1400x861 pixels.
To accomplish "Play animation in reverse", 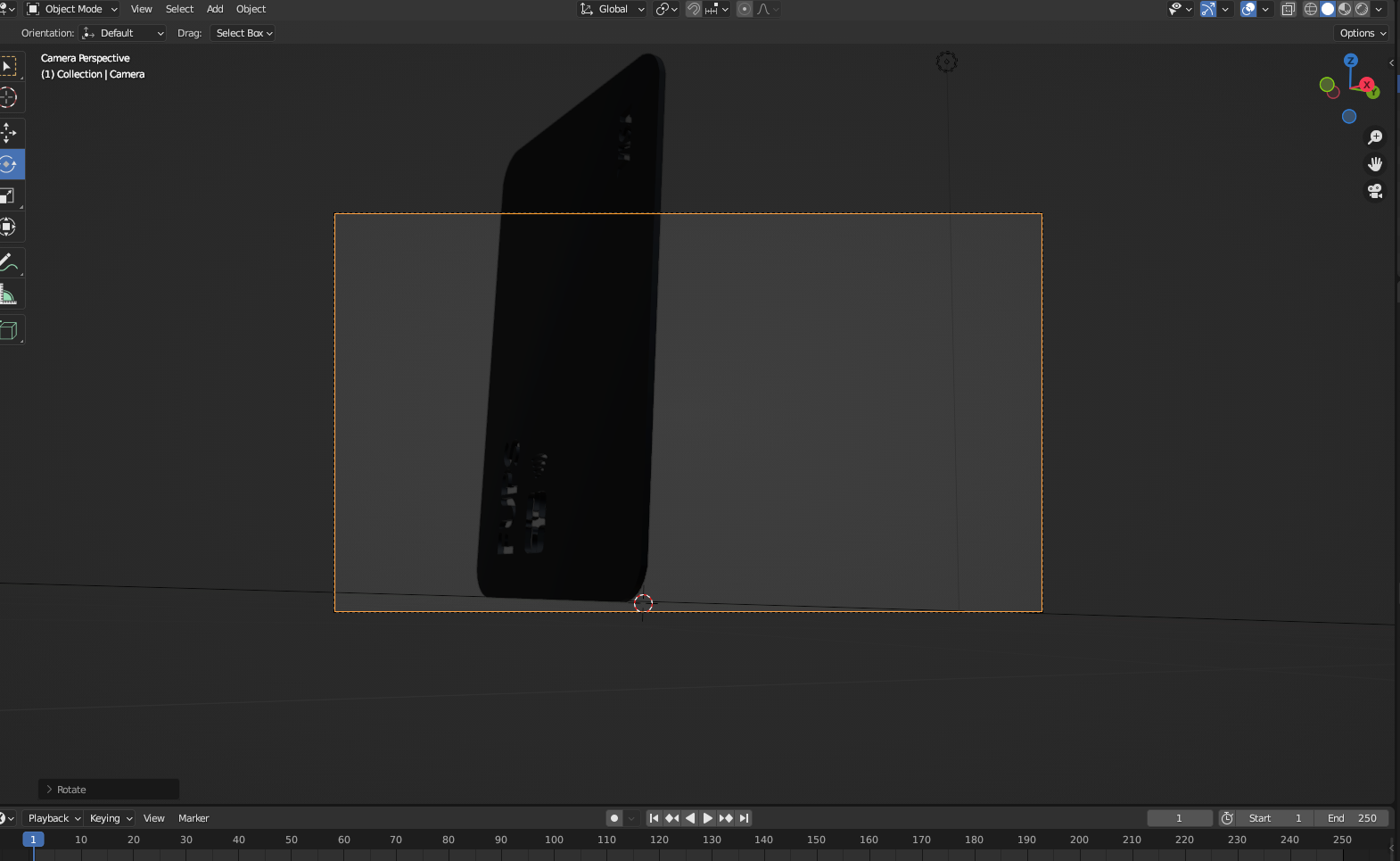I will [689, 818].
